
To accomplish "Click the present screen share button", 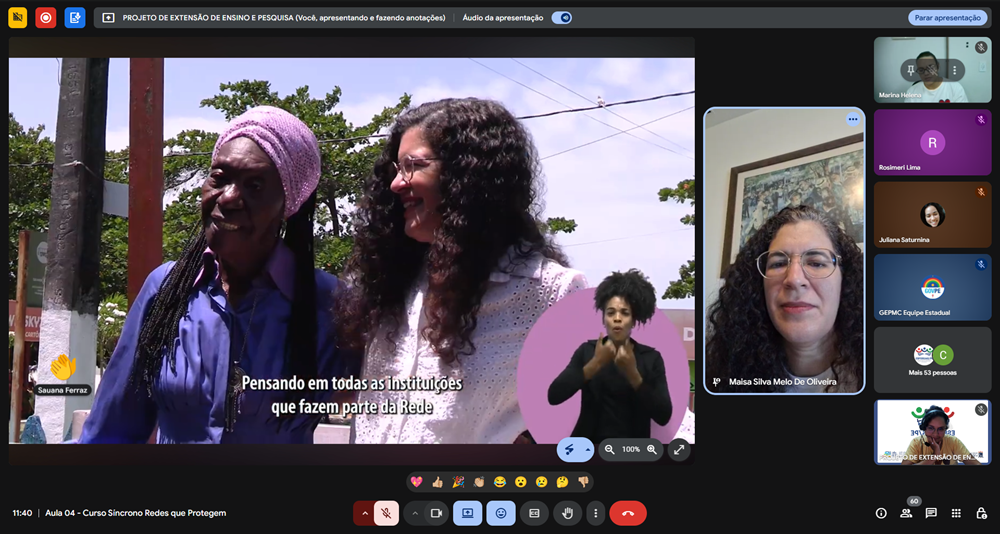I will [467, 513].
